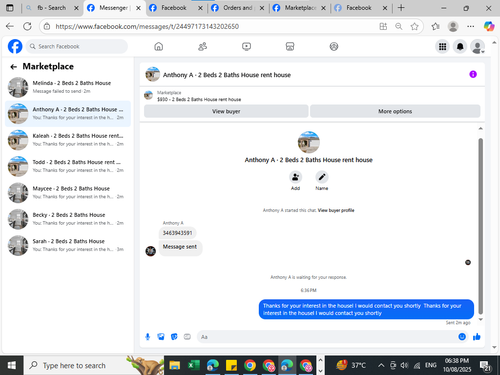
Task: Click the Facebook logo
Action: [15, 46]
